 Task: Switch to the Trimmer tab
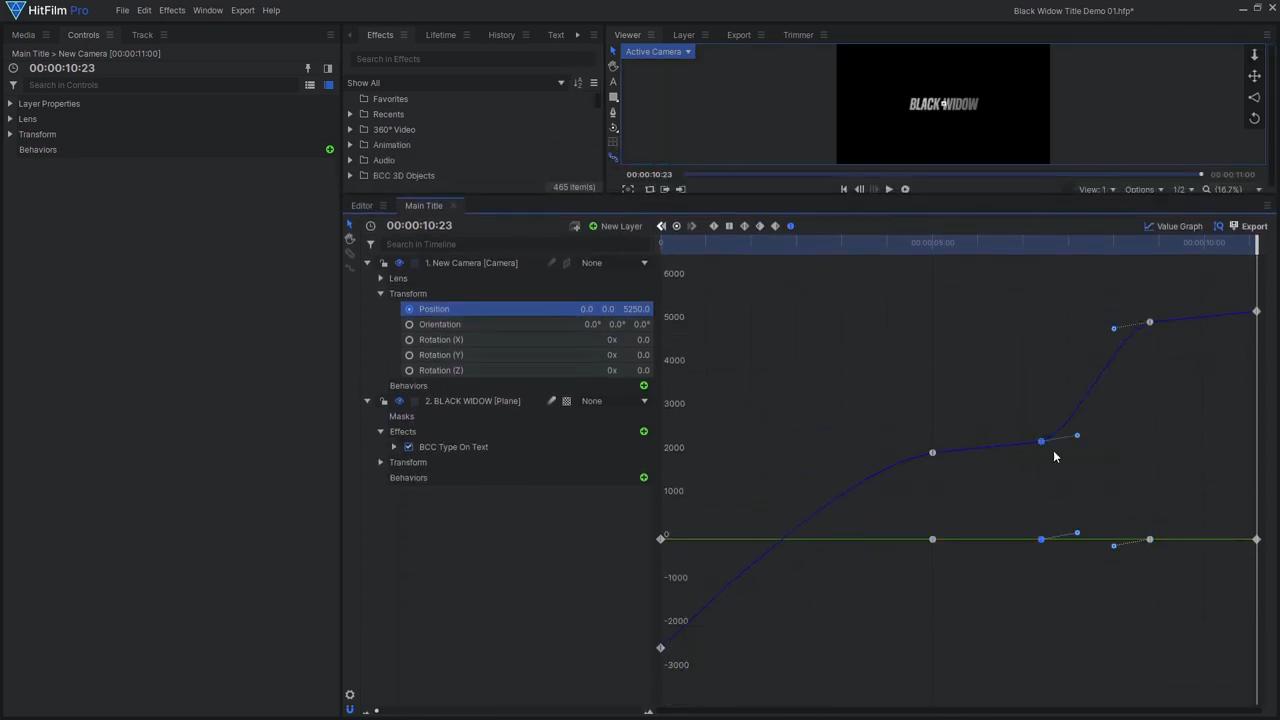click(x=798, y=35)
